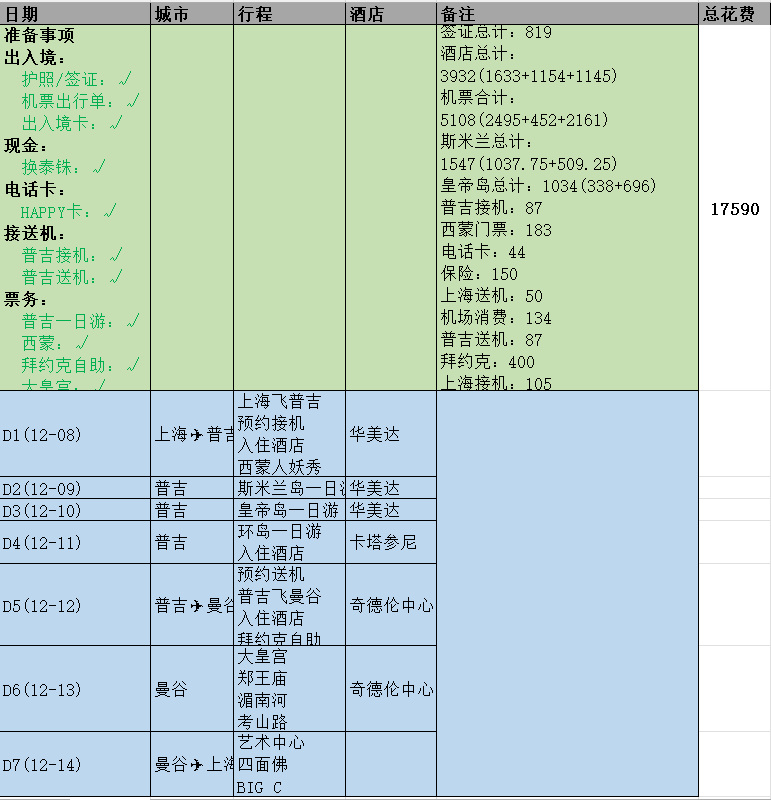771x800 pixels.
Task: Click the 普吉一日游 checklist item
Action: (x=80, y=321)
